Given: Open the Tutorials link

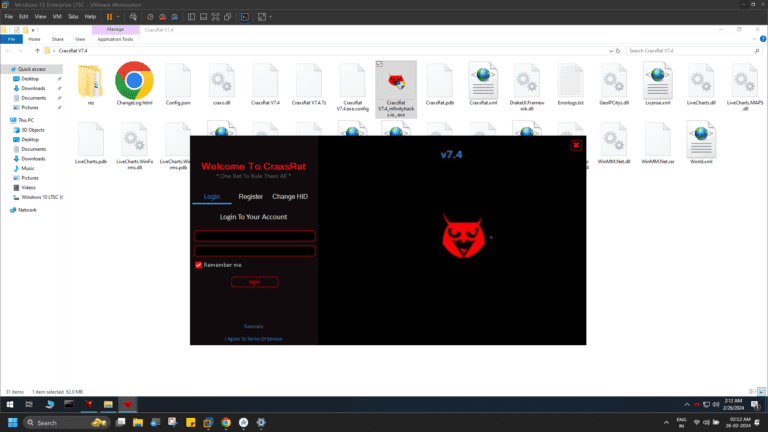Looking at the screenshot, I should click(x=253, y=326).
